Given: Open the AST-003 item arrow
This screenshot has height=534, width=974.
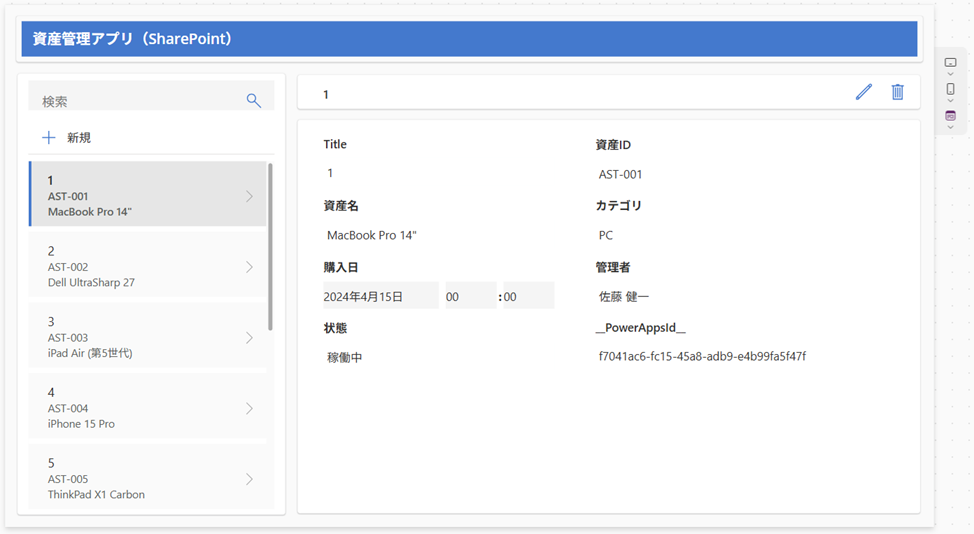Looking at the screenshot, I should (x=249, y=338).
